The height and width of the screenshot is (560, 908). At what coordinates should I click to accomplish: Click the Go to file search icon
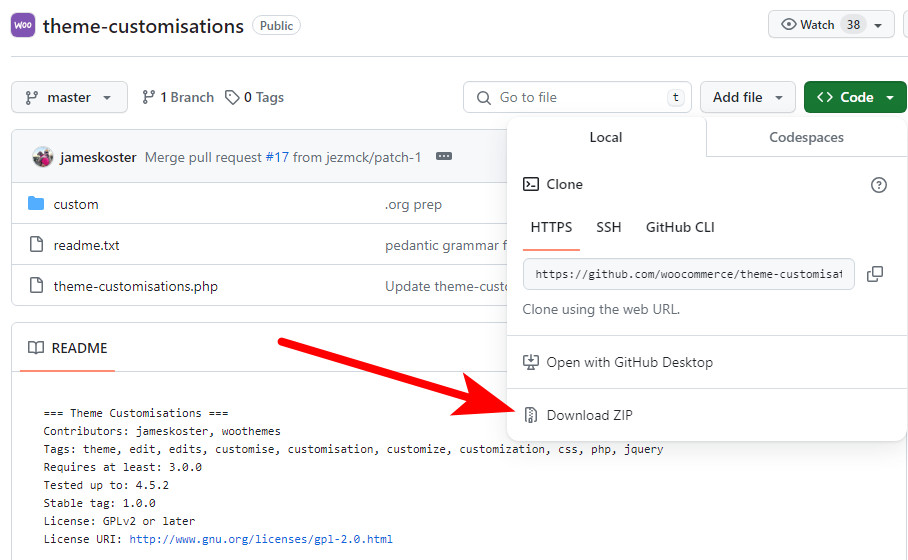pos(484,97)
